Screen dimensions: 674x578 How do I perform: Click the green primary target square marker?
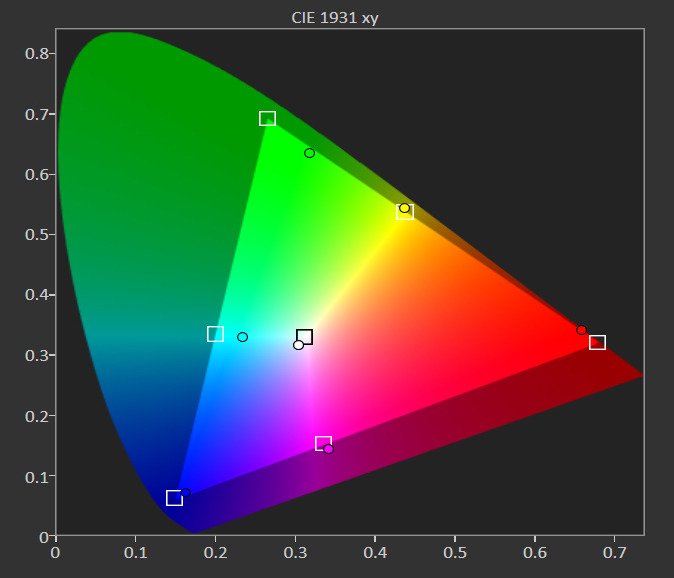coord(267,118)
